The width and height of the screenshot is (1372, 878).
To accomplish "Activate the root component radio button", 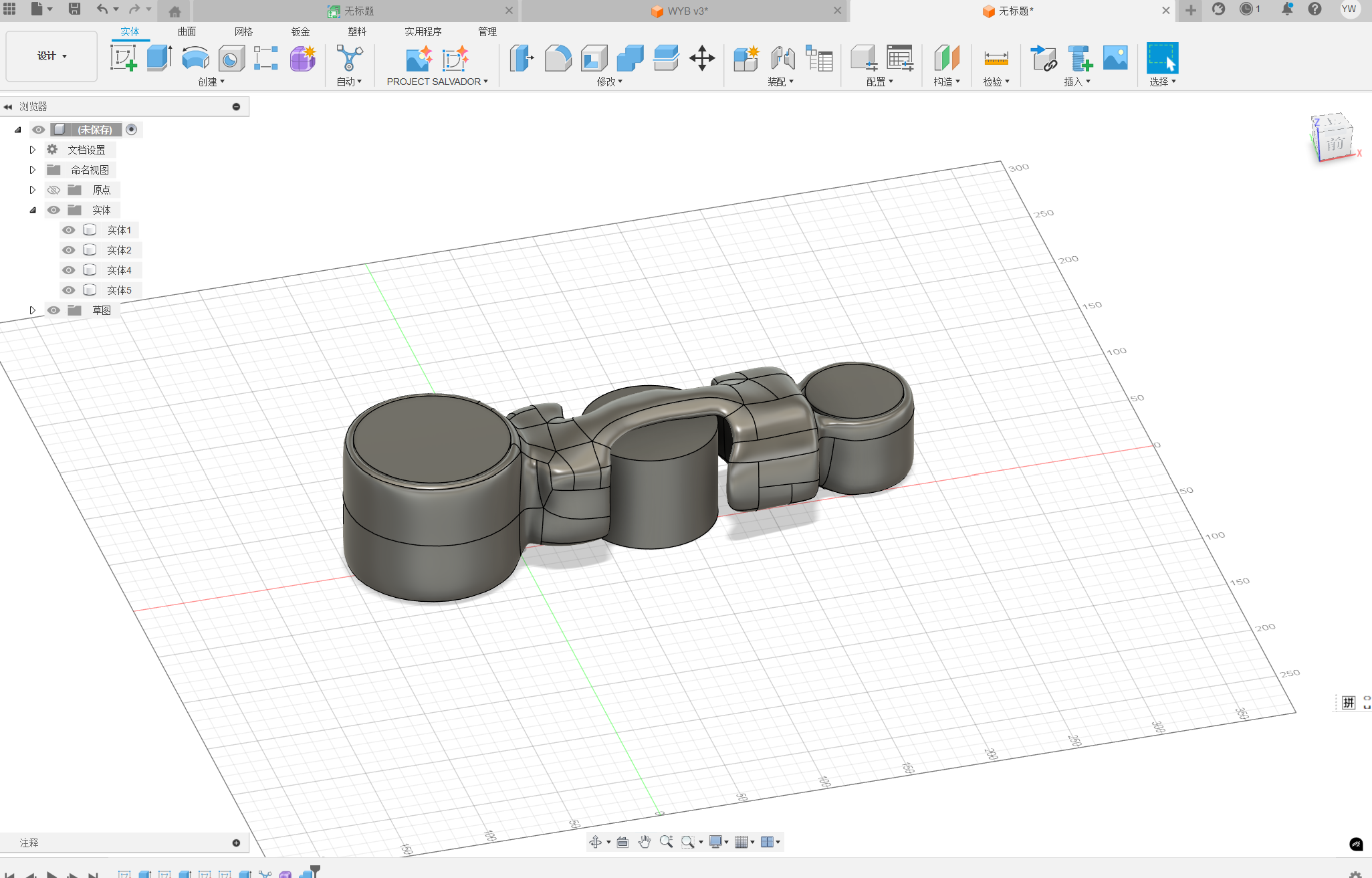I will pos(132,130).
